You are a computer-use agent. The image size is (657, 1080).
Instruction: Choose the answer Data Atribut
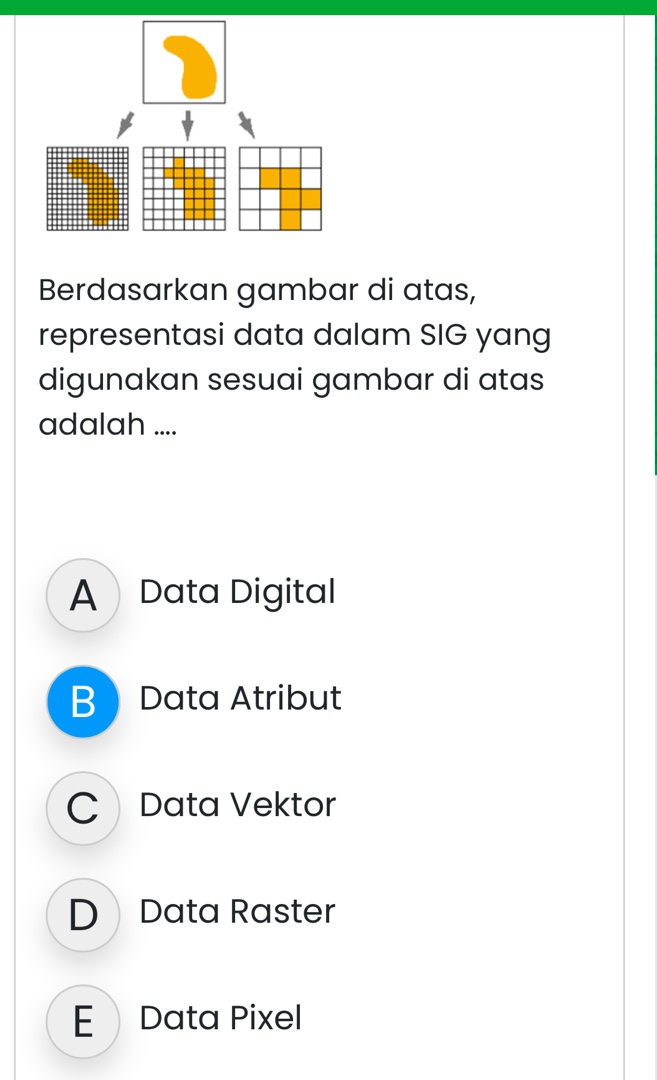(x=241, y=698)
